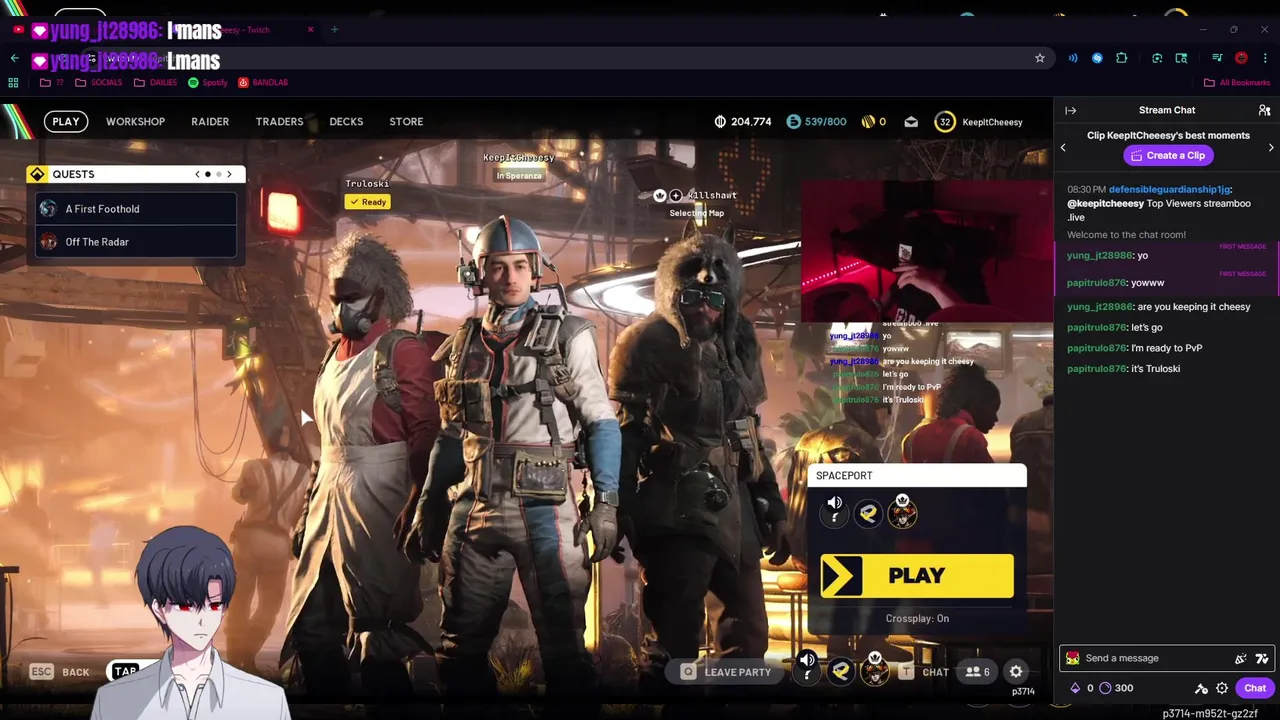Switch to the STORE tab
The image size is (1280, 720).
pyautogui.click(x=406, y=121)
